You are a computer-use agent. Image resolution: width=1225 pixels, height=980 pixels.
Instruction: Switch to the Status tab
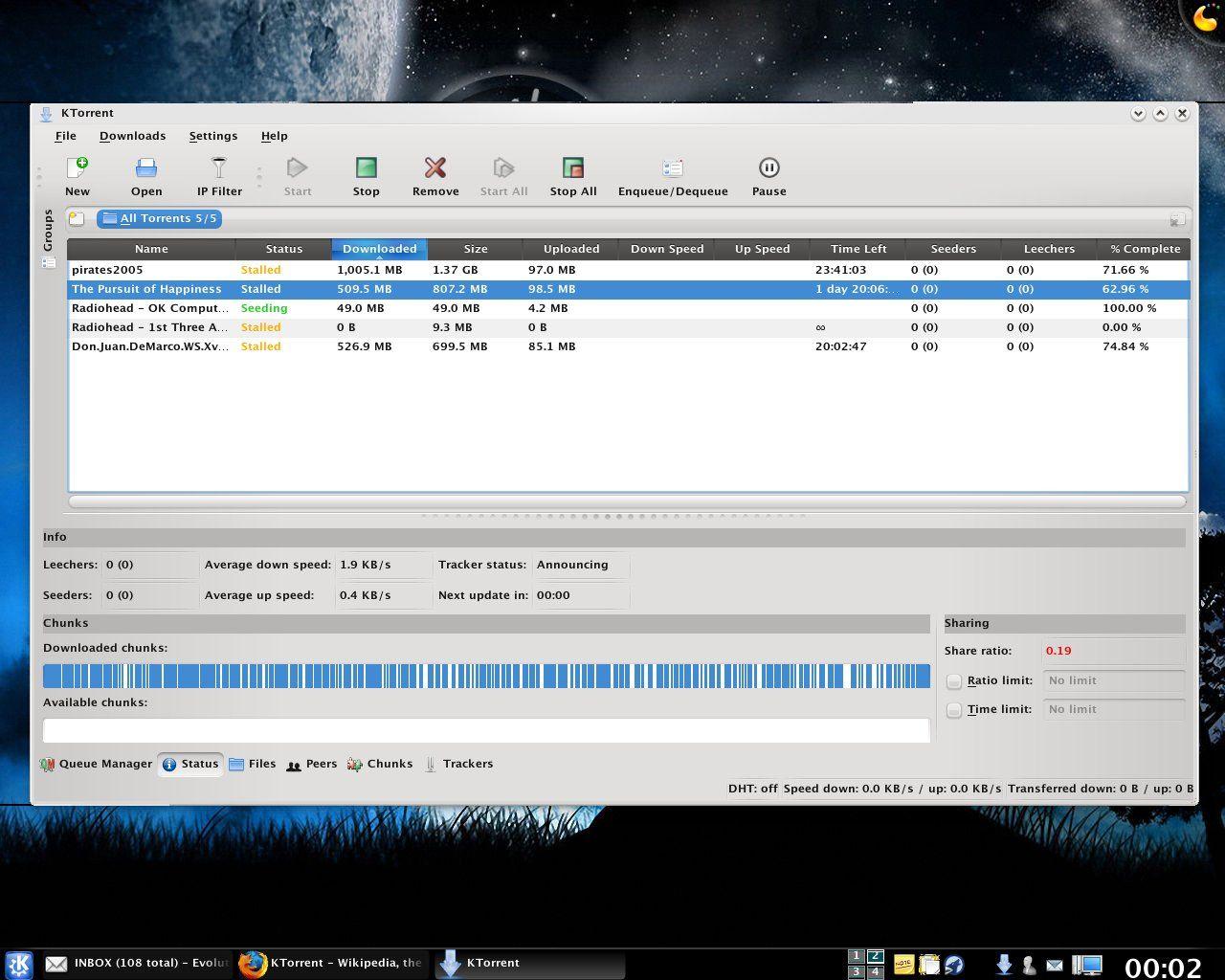click(190, 764)
